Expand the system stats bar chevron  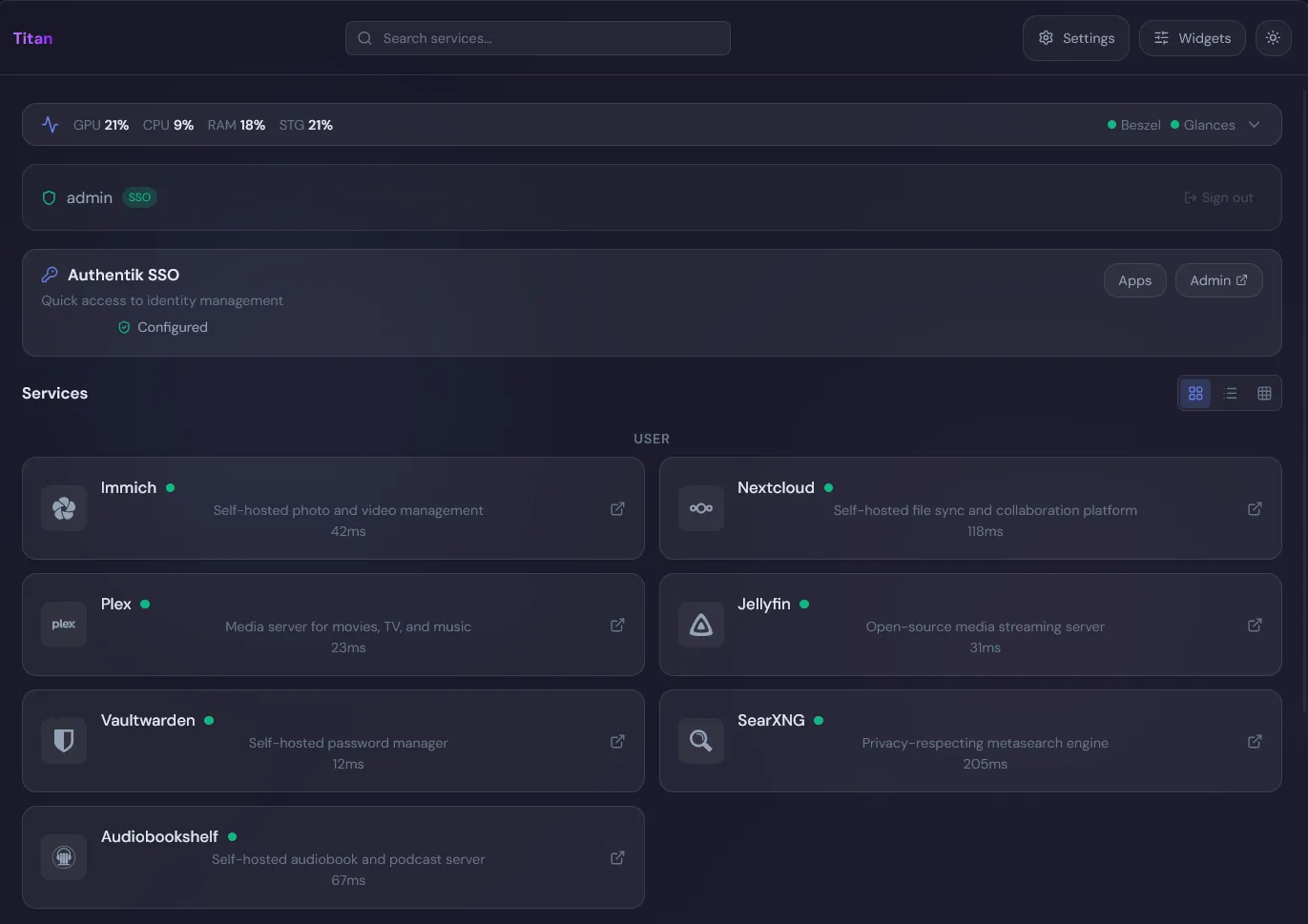1254,125
